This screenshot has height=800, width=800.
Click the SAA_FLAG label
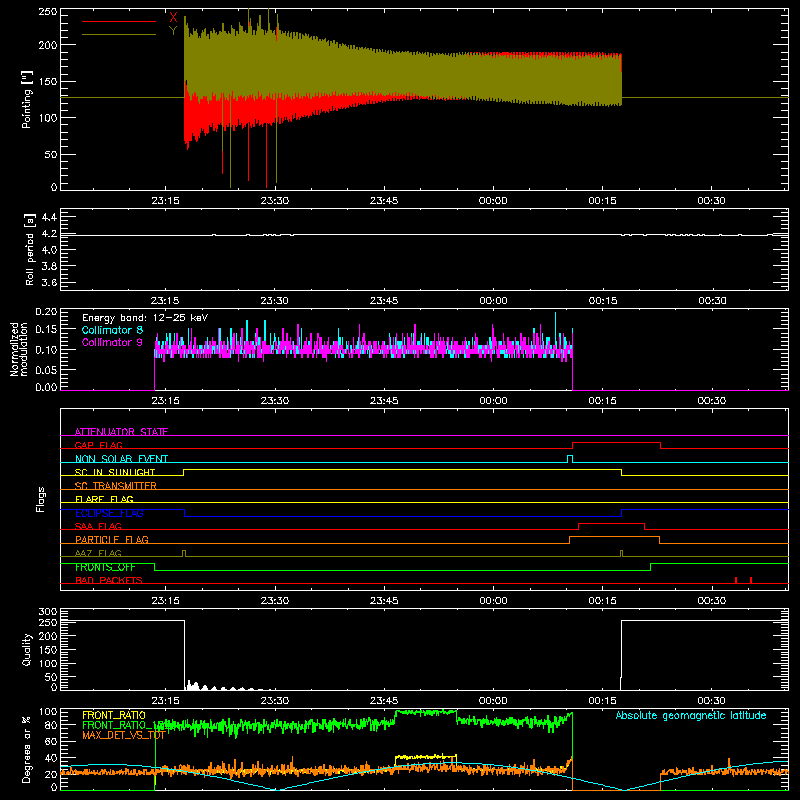point(98,526)
